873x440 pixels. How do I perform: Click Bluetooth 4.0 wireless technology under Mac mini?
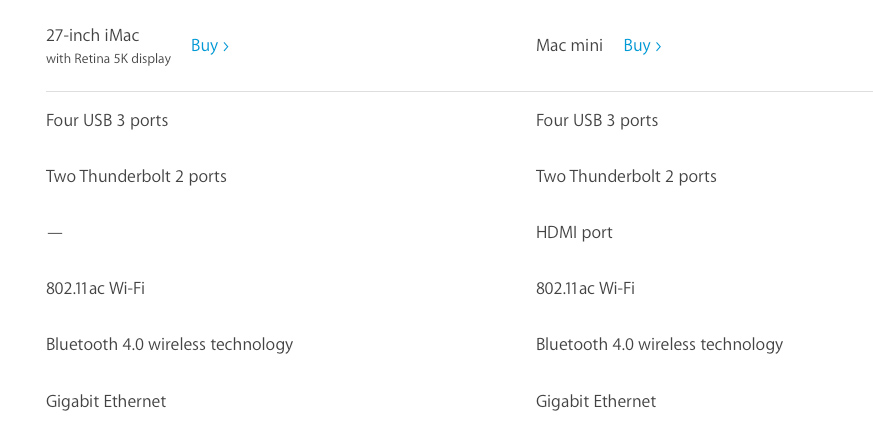point(659,345)
